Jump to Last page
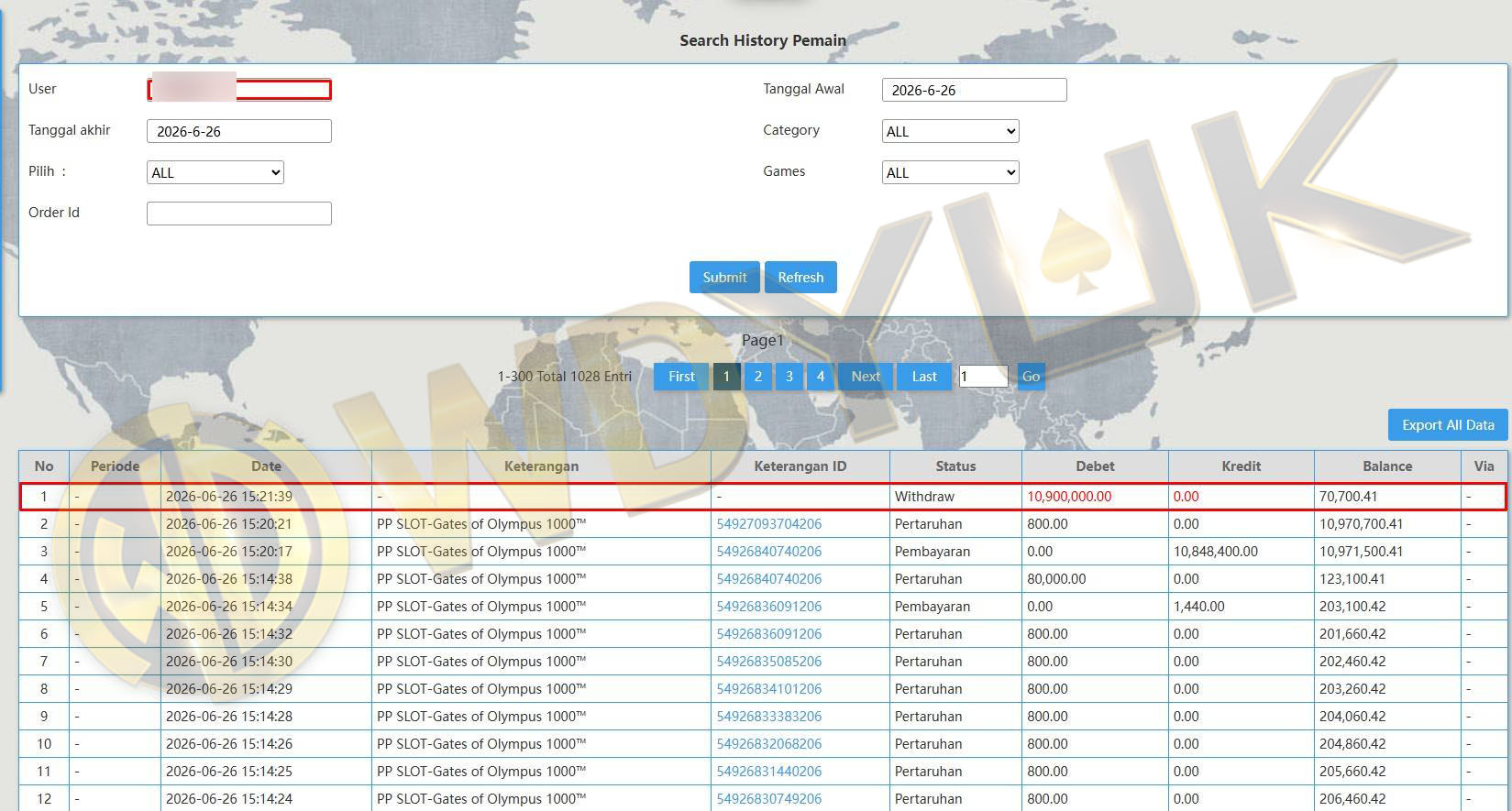 [x=924, y=377]
